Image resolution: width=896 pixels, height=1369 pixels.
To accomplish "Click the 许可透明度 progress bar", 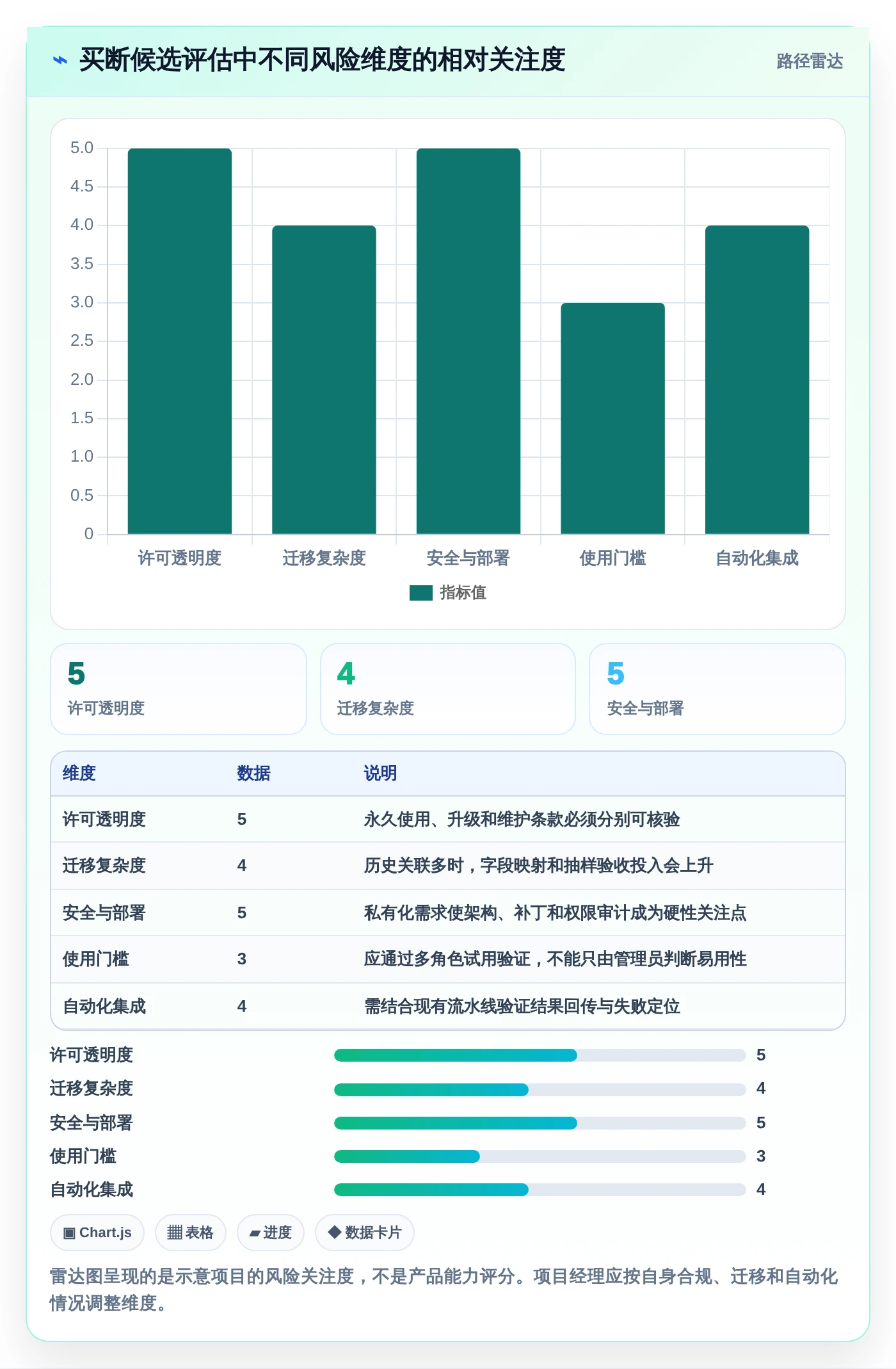I will click(540, 1055).
